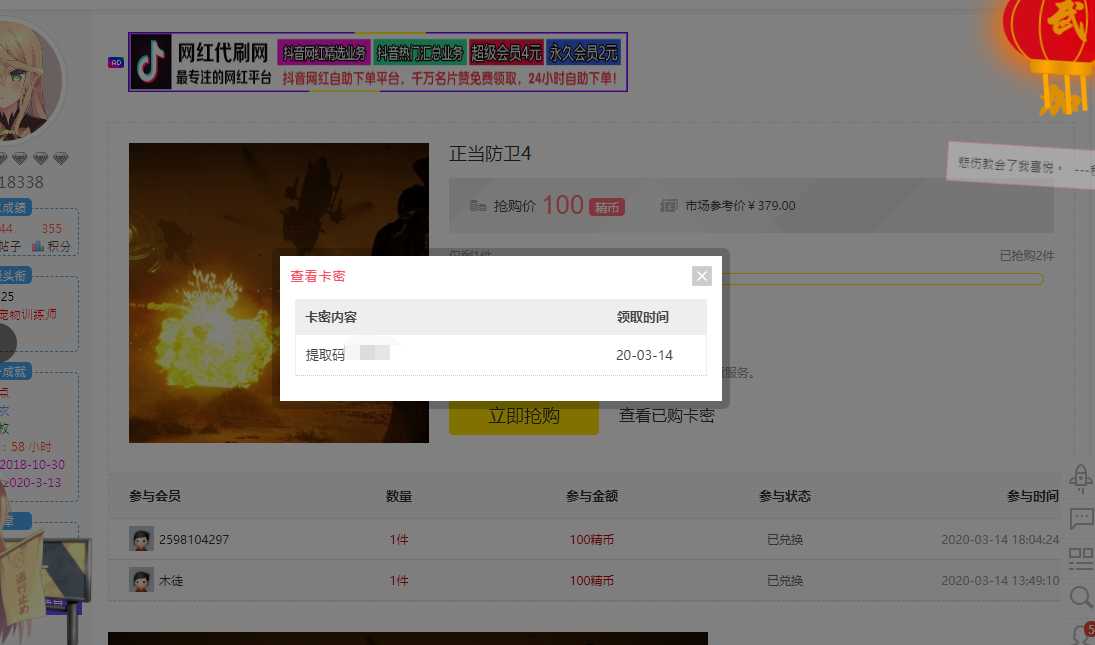This screenshot has height=645, width=1095.
Task: Click the 20-03-14 claim date cell
Action: (644, 355)
